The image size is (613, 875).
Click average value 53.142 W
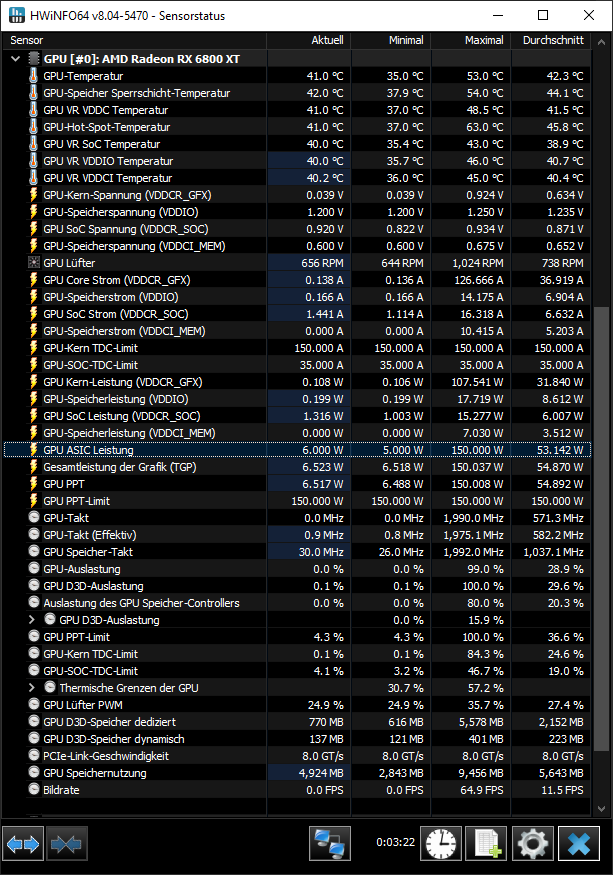tap(560, 450)
